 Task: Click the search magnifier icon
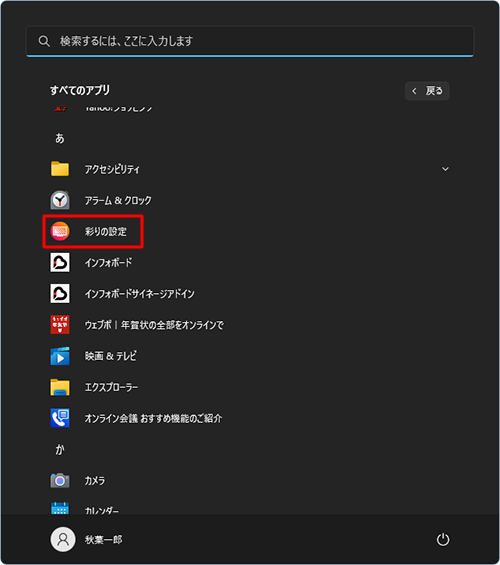click(44, 41)
